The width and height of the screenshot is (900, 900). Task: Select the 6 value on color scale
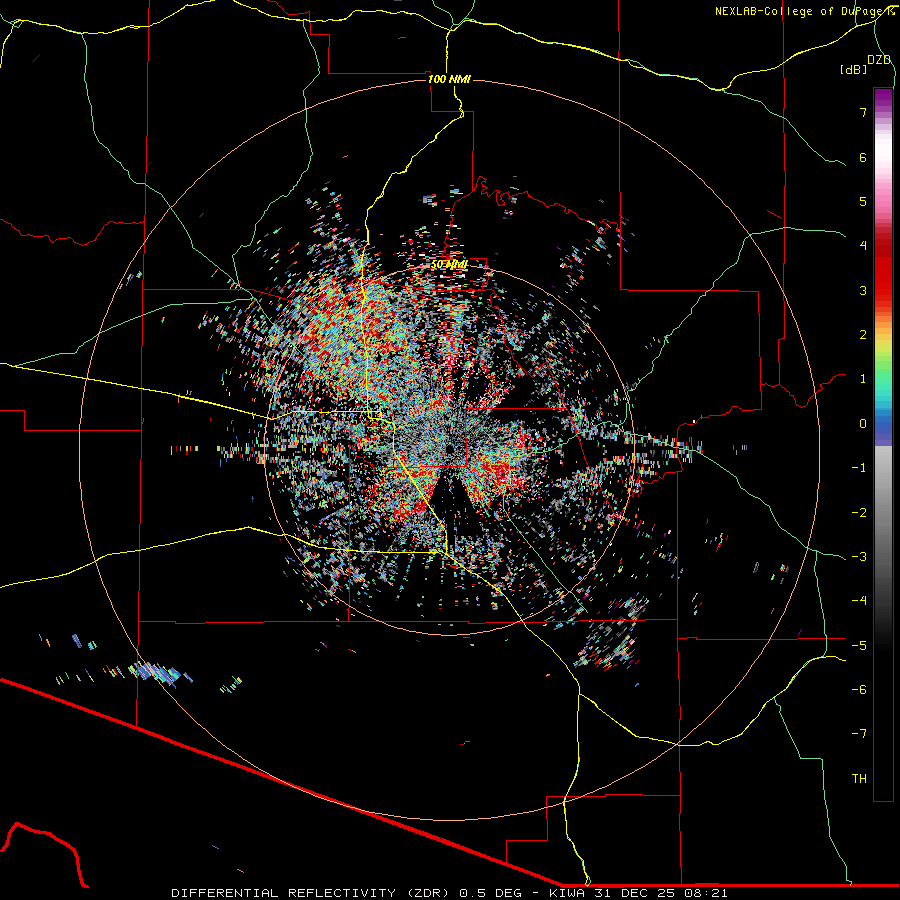863,157
